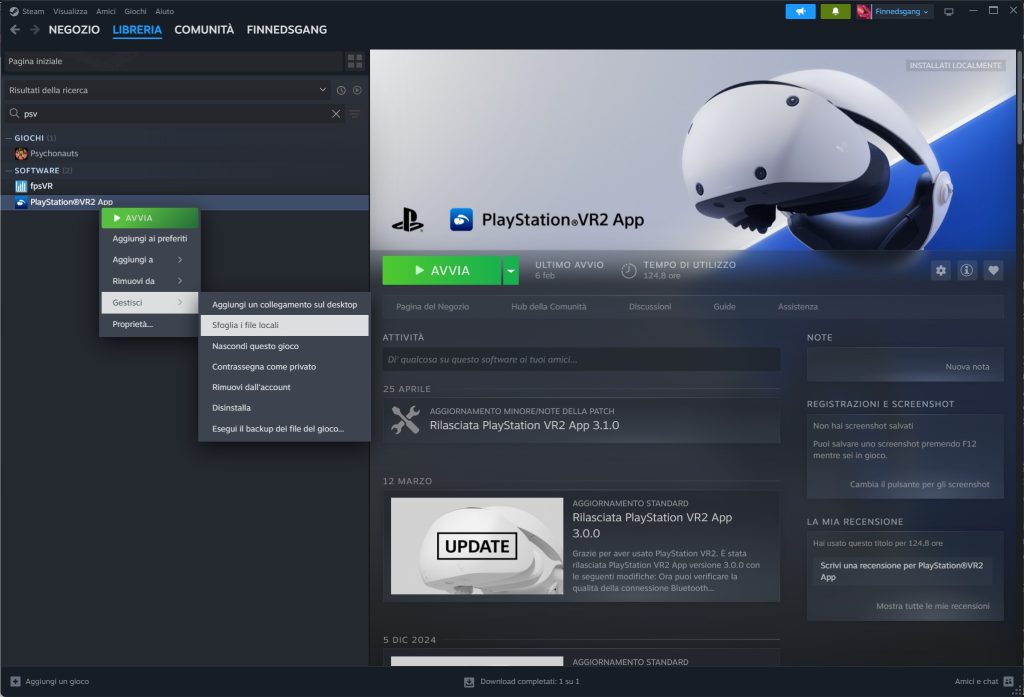This screenshot has width=1024, height=697.
Task: Click the wrench patch notes icon
Action: click(x=405, y=419)
